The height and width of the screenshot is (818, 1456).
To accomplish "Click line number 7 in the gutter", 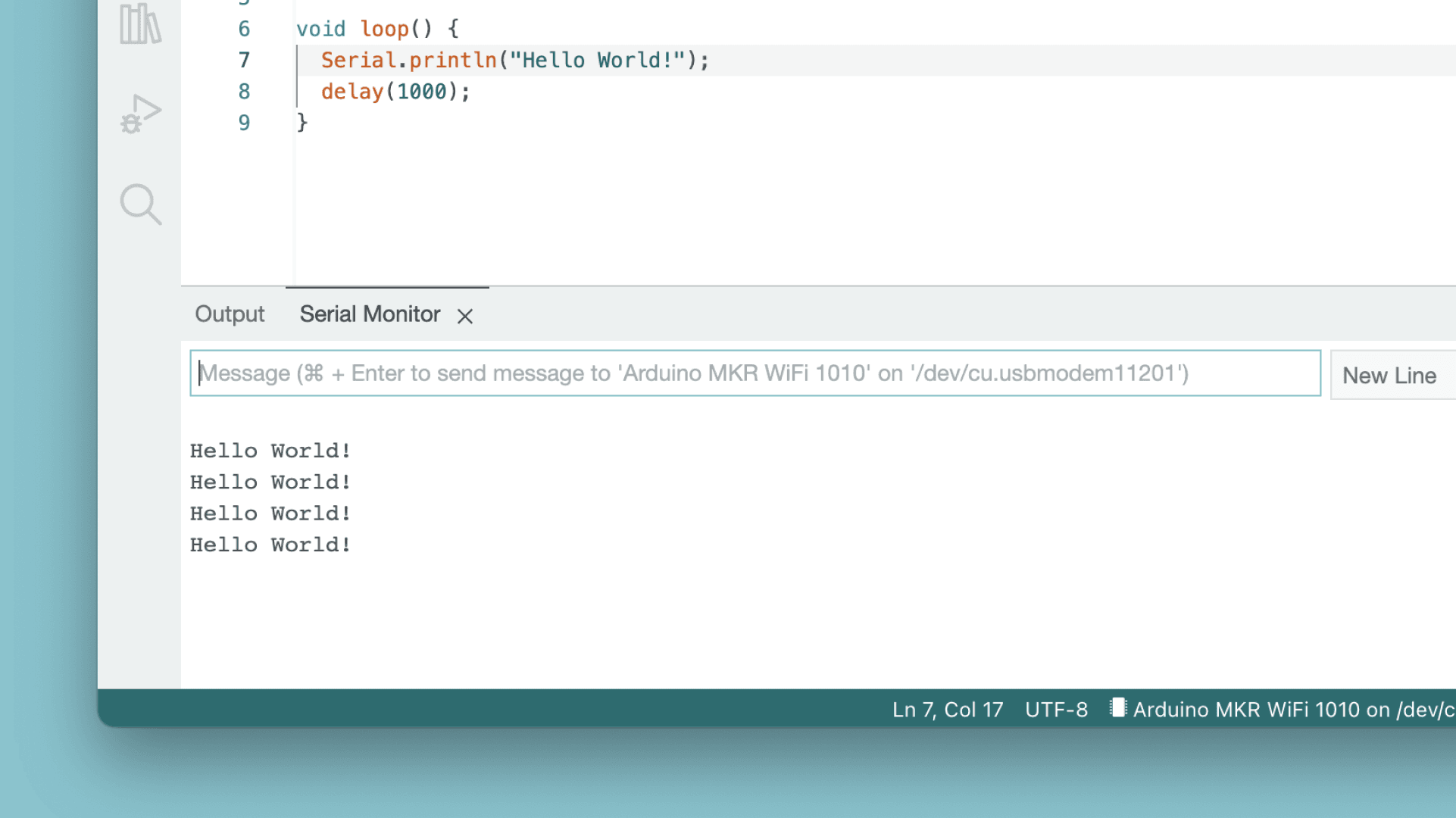I will [x=244, y=60].
